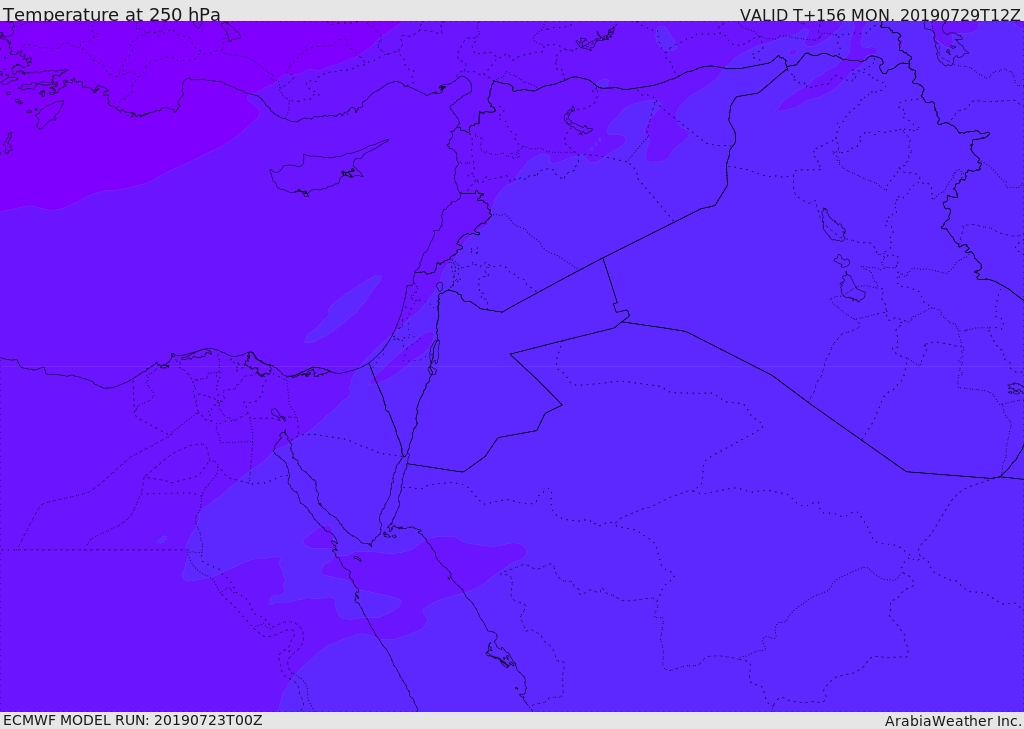This screenshot has height=729, width=1024.
Task: Click the 'Temperature at 250 hPa' title
Action: 112,14
